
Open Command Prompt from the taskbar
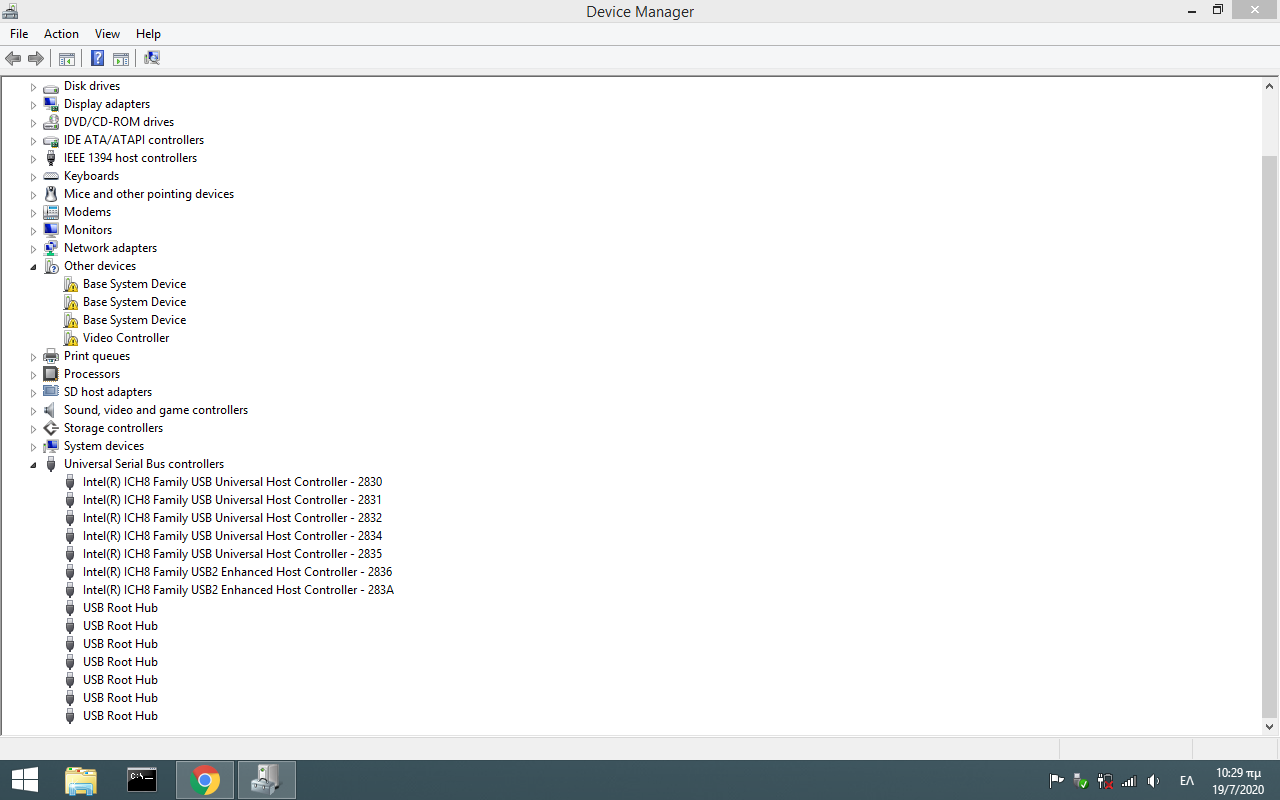[142, 780]
